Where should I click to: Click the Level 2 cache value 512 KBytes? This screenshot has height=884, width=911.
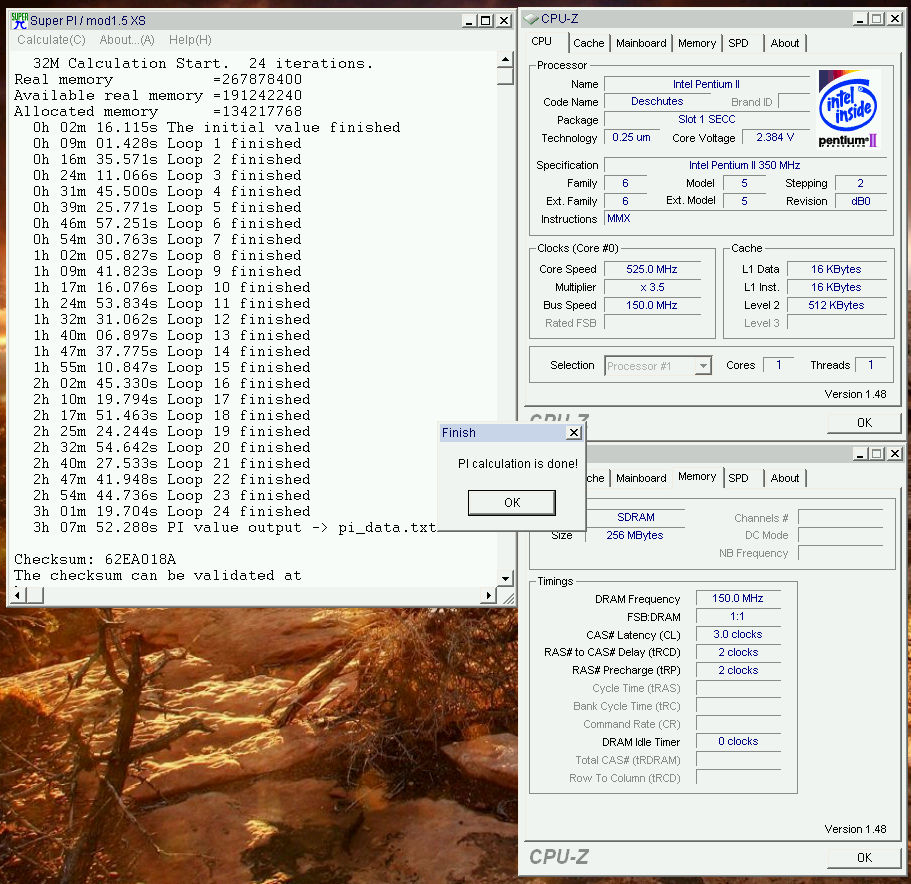tap(836, 306)
